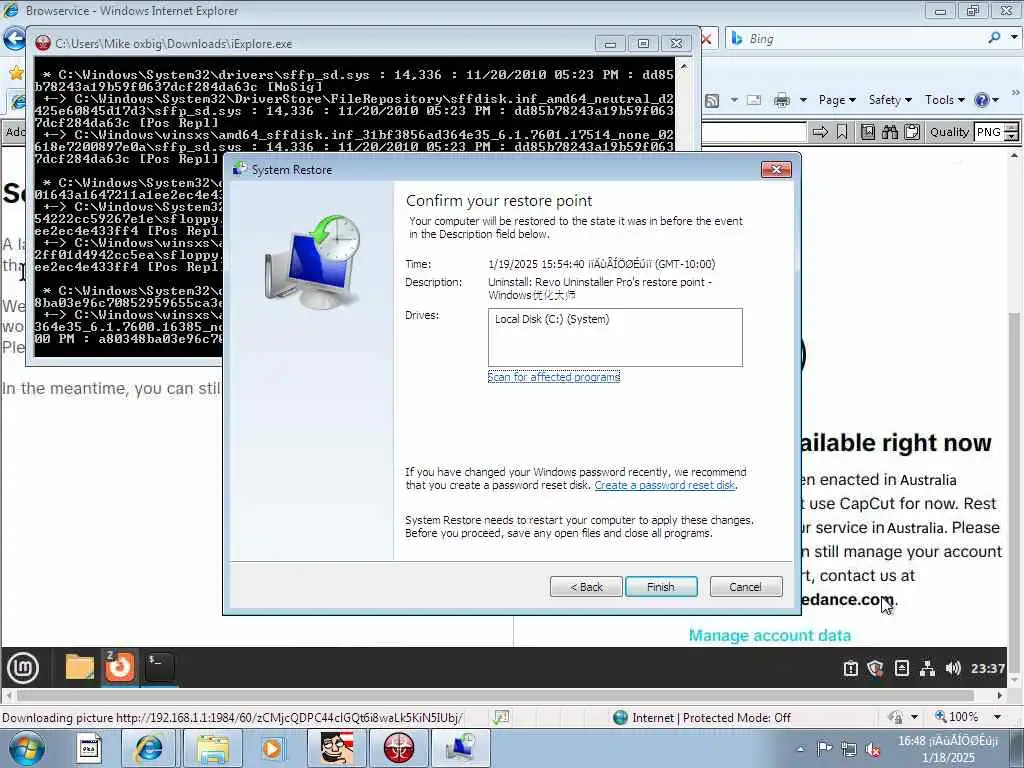
Task: Click the Browservice bookmarks page icon
Action: coord(868,132)
